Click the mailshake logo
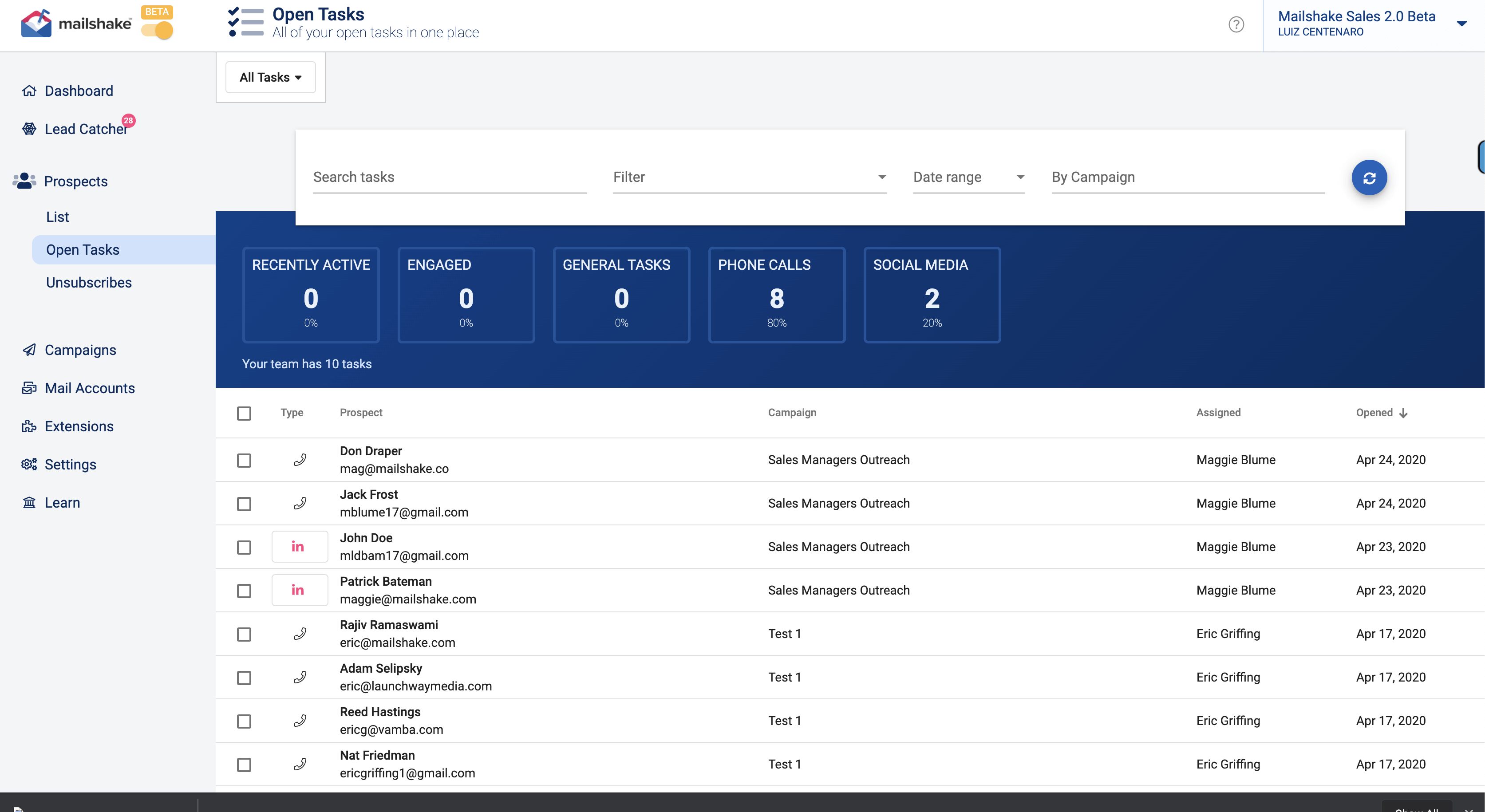The height and width of the screenshot is (812, 1485). point(75,24)
